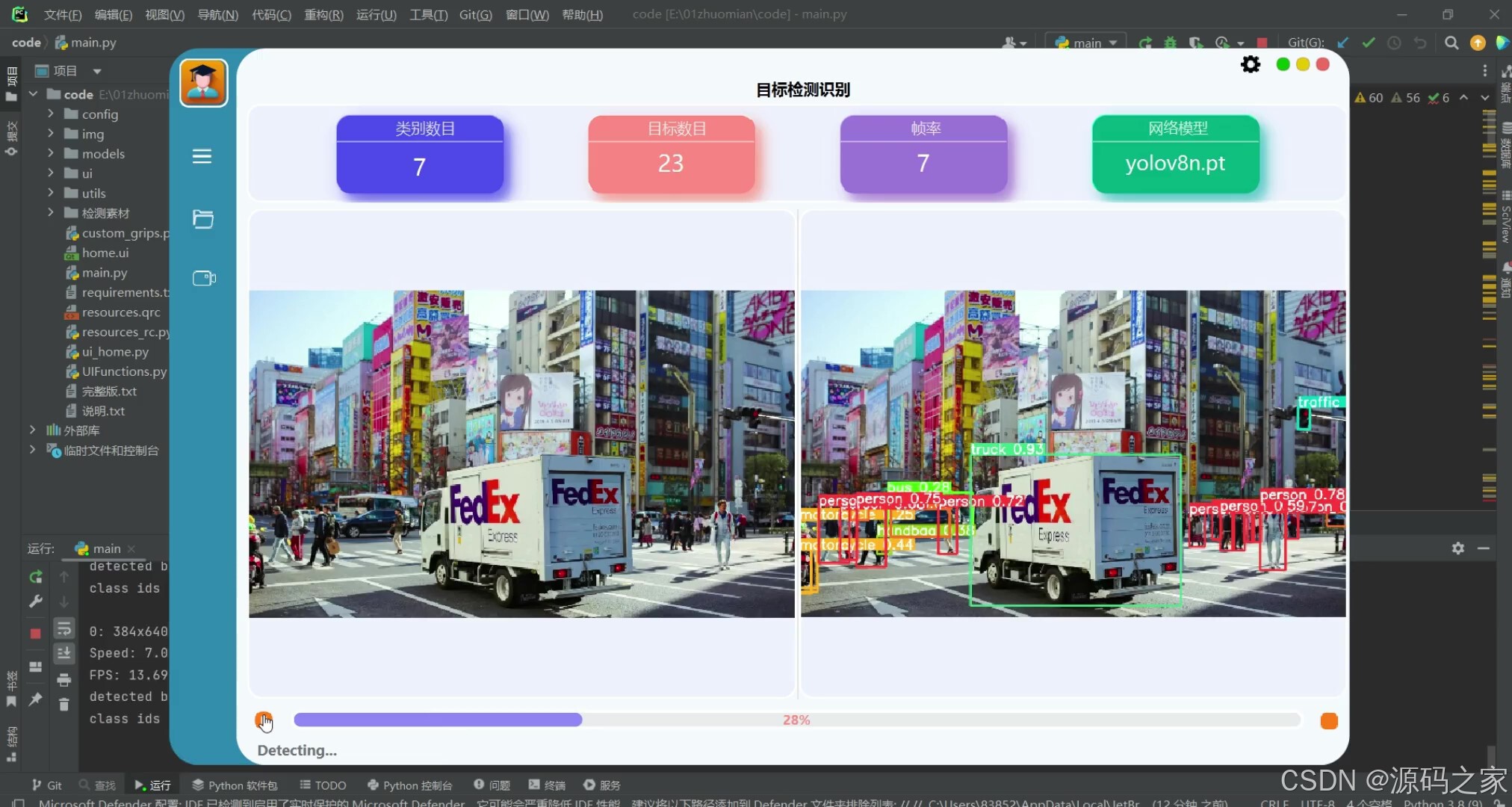Open settings gear in detection app

click(x=1250, y=65)
